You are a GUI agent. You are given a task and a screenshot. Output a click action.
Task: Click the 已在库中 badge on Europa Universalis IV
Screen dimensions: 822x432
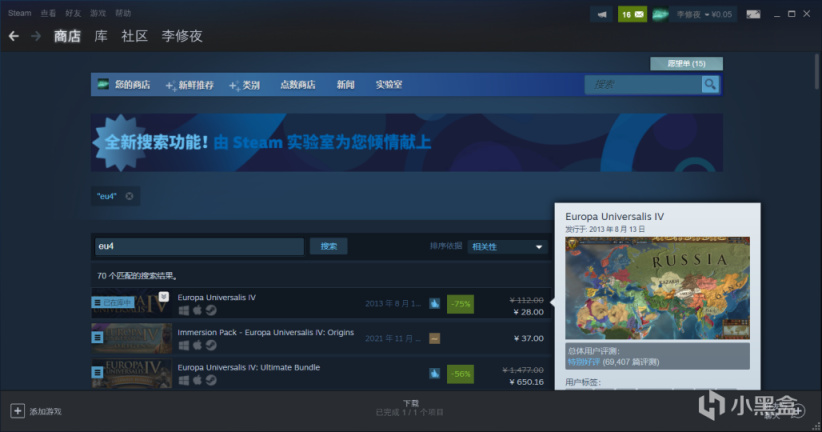pos(113,303)
